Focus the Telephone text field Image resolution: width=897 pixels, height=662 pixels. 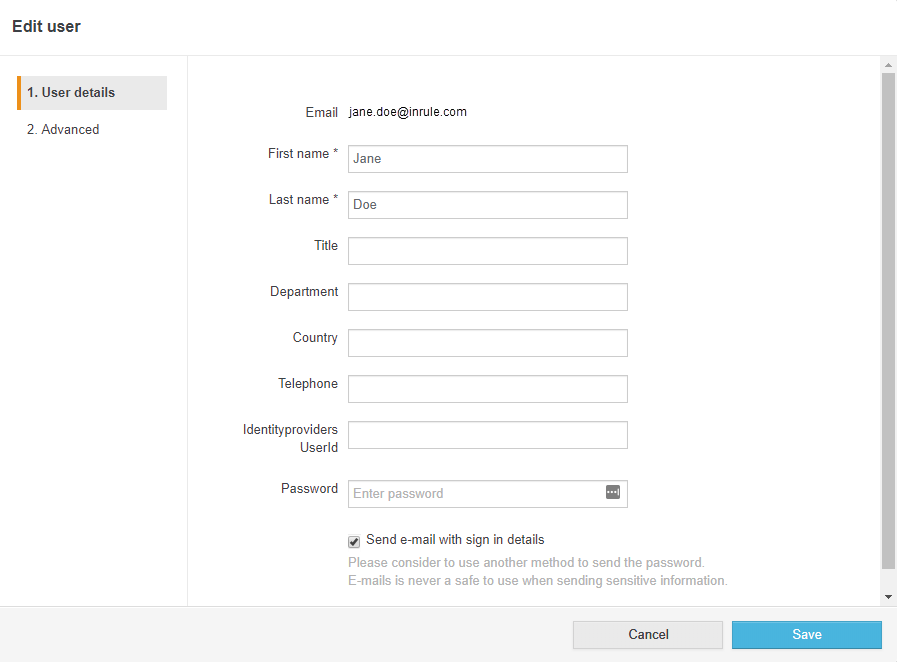pos(487,389)
